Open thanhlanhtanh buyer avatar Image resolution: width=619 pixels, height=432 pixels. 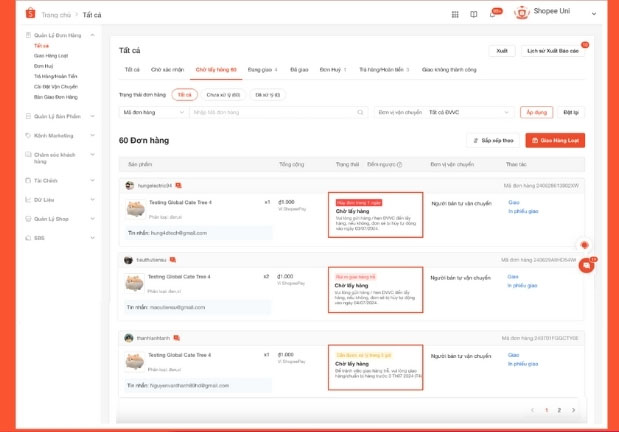click(x=129, y=338)
